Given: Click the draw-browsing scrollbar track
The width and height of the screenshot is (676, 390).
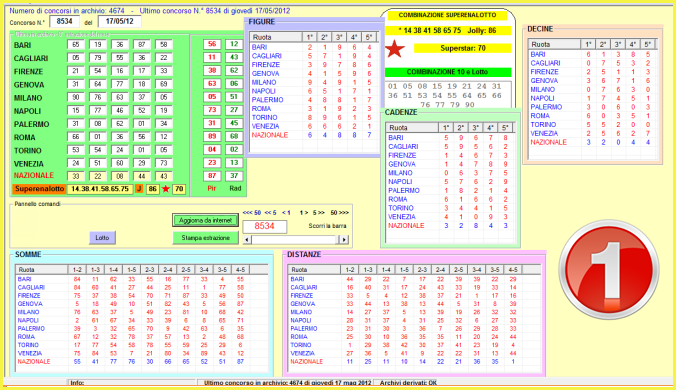Looking at the screenshot, I should [x=295, y=240].
